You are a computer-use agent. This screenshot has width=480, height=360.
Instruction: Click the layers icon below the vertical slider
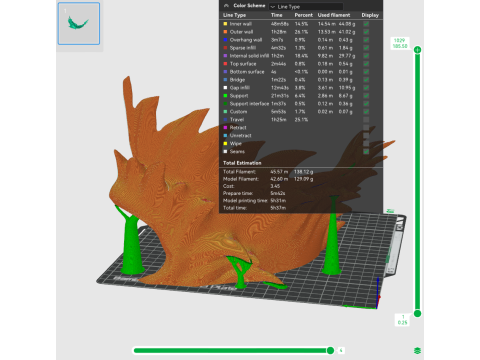[x=417, y=351]
